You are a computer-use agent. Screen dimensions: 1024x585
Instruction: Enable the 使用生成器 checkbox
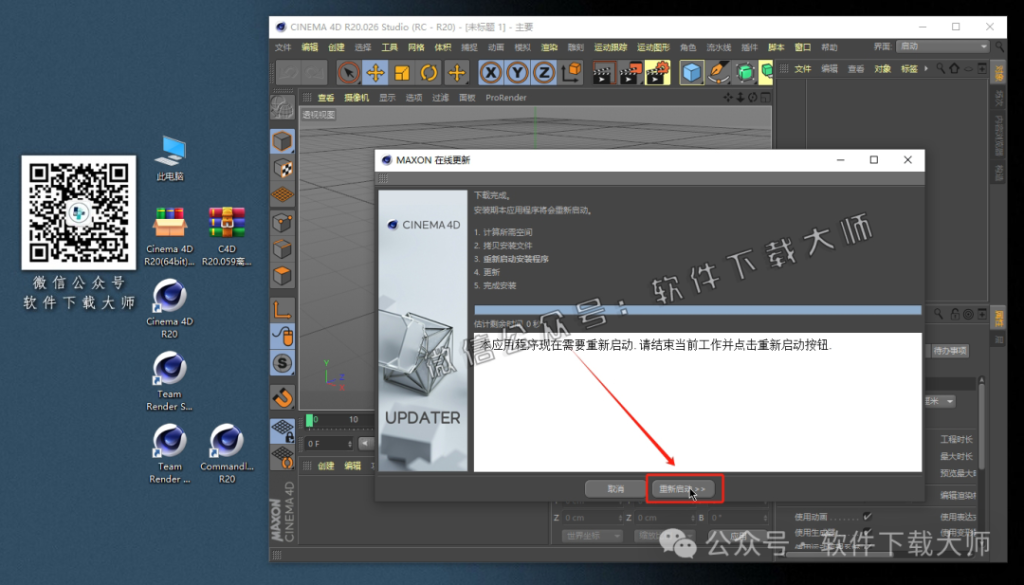(867, 531)
